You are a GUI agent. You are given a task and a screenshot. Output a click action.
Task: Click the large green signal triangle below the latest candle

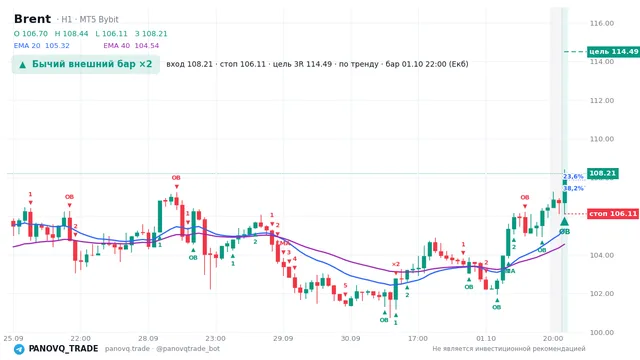tap(564, 222)
